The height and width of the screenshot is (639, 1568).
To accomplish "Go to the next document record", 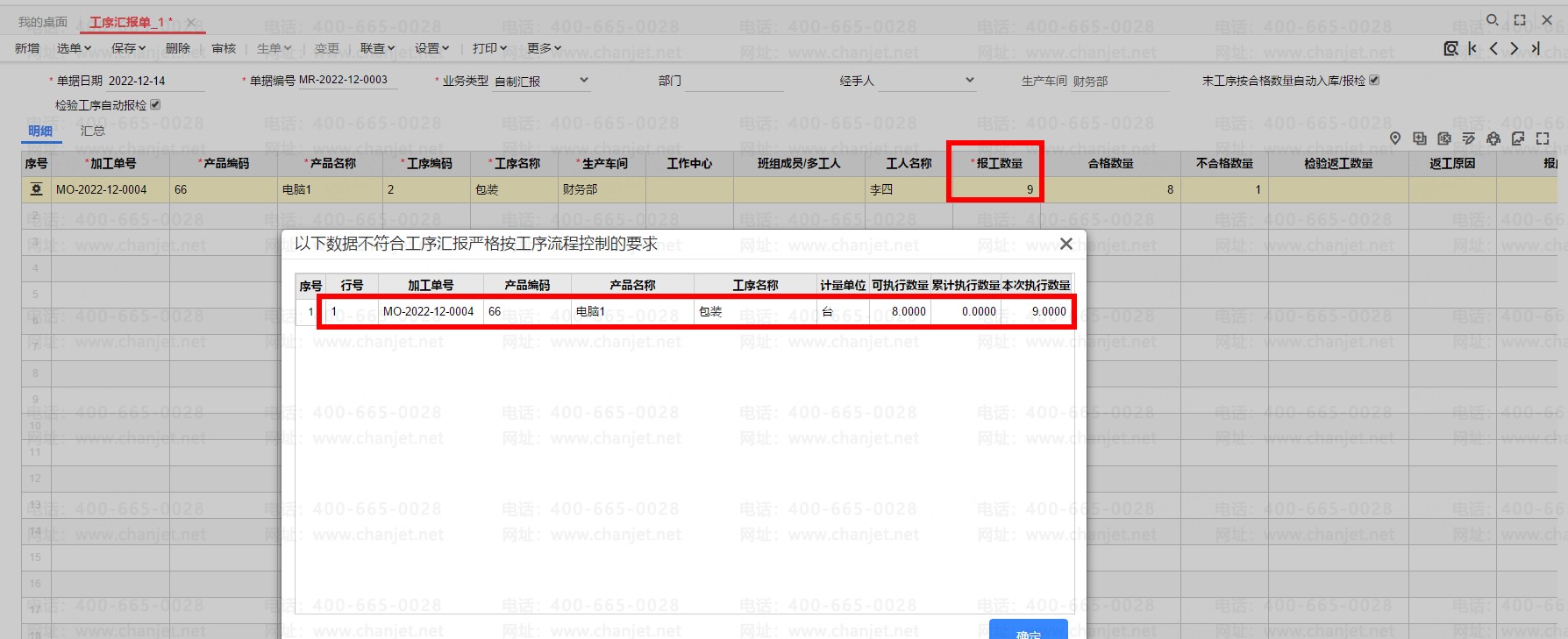I will (x=1515, y=48).
